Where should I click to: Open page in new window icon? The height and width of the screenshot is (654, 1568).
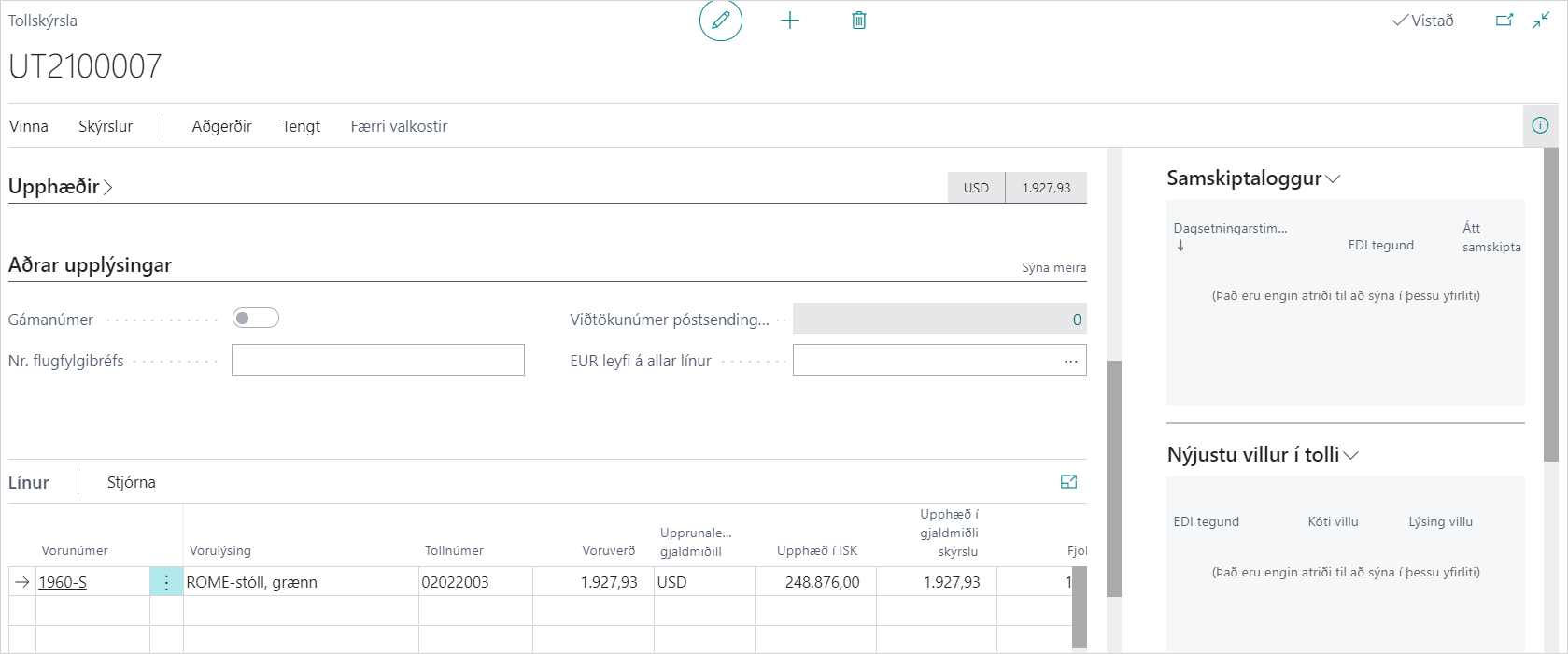coord(1504,21)
